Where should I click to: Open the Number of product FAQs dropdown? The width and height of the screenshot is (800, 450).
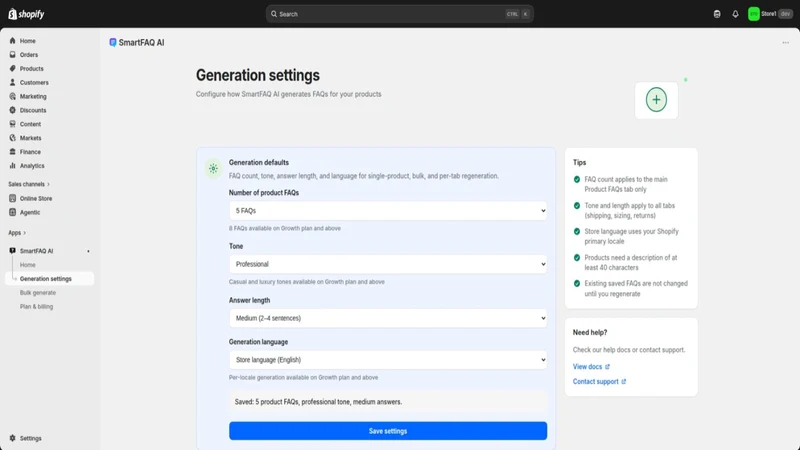[388, 211]
